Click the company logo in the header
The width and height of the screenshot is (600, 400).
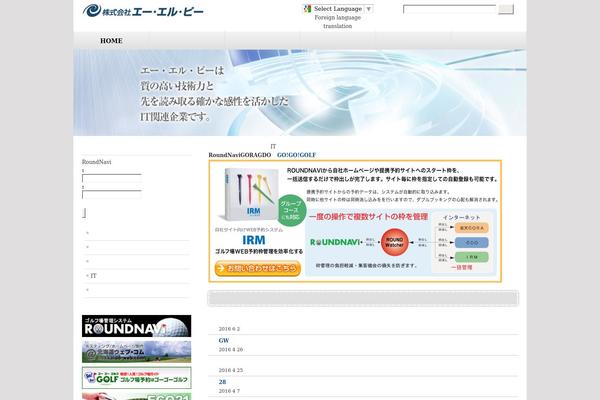click(143, 11)
